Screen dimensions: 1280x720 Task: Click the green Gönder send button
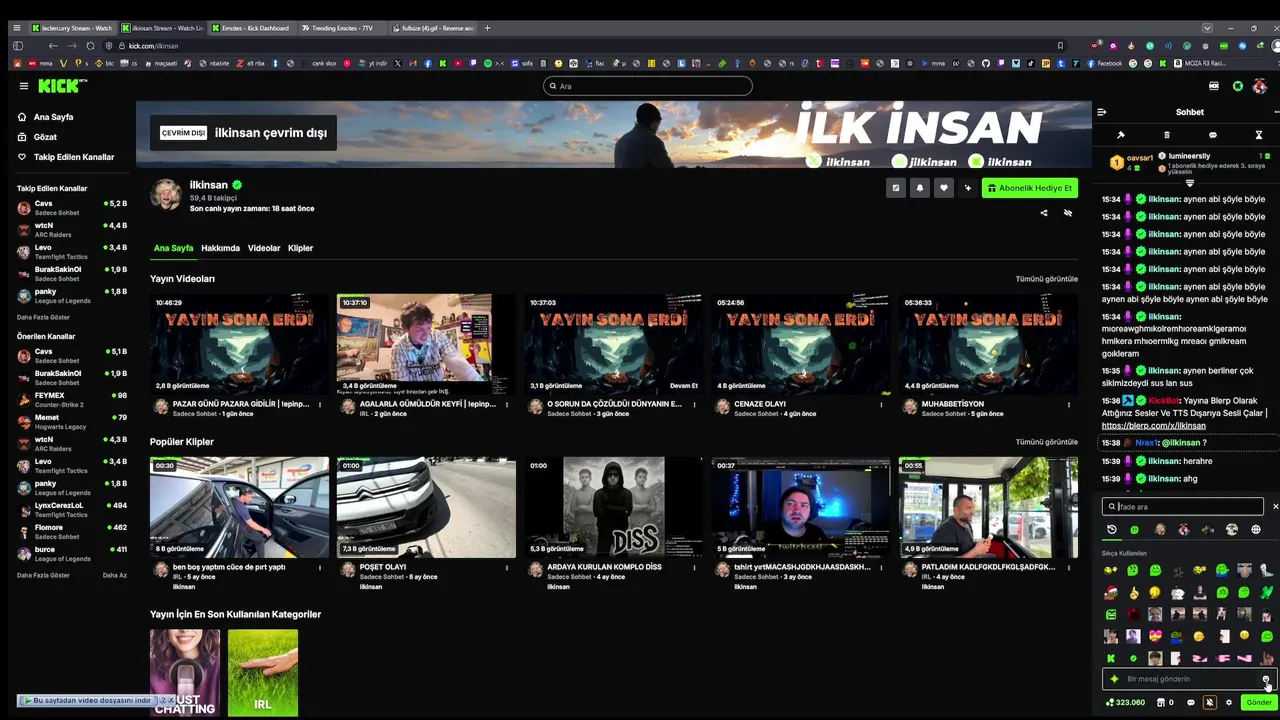1258,702
